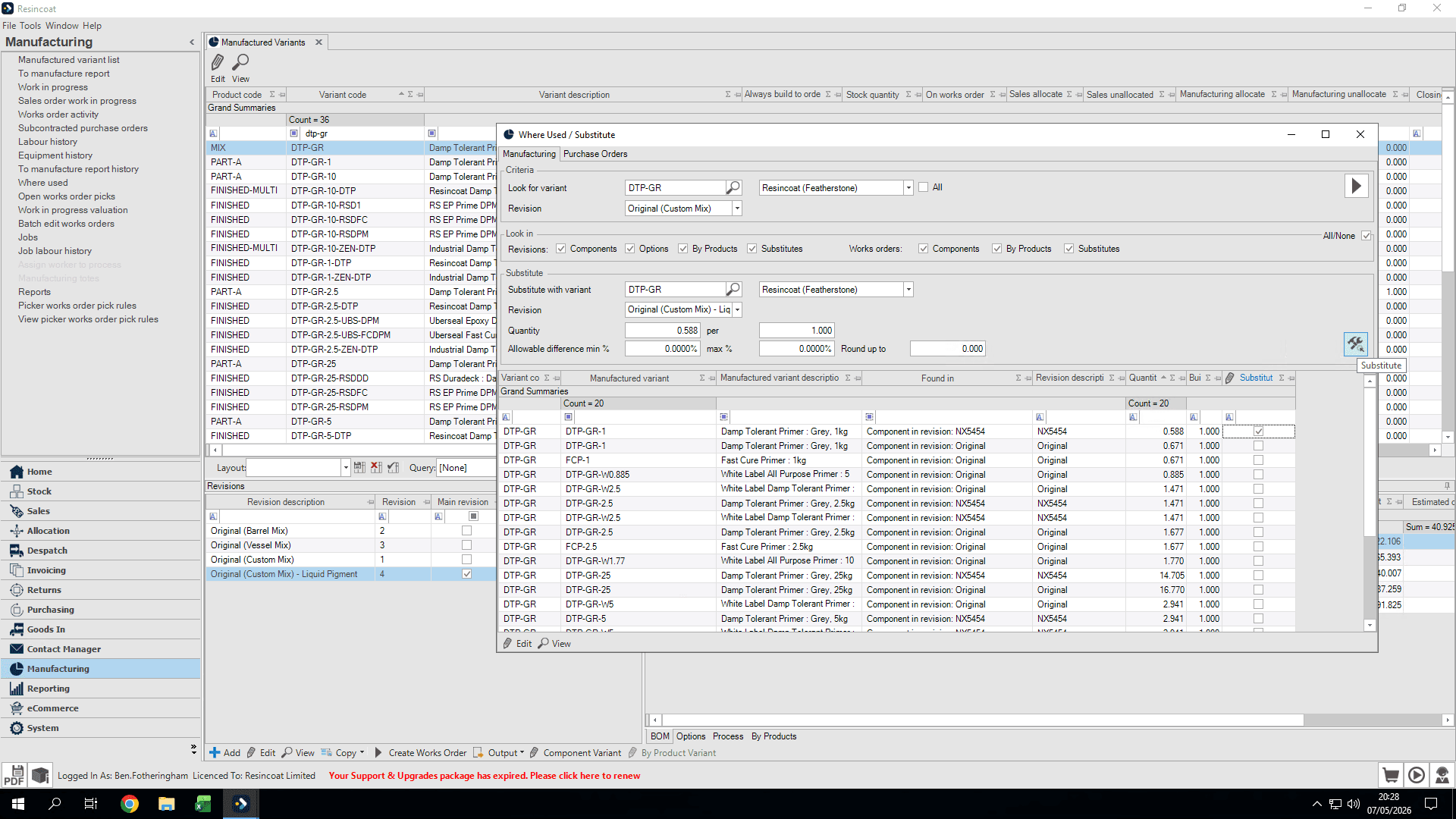1456x819 pixels.
Task: Click the save layout icon next to Layout box
Action: tap(359, 468)
